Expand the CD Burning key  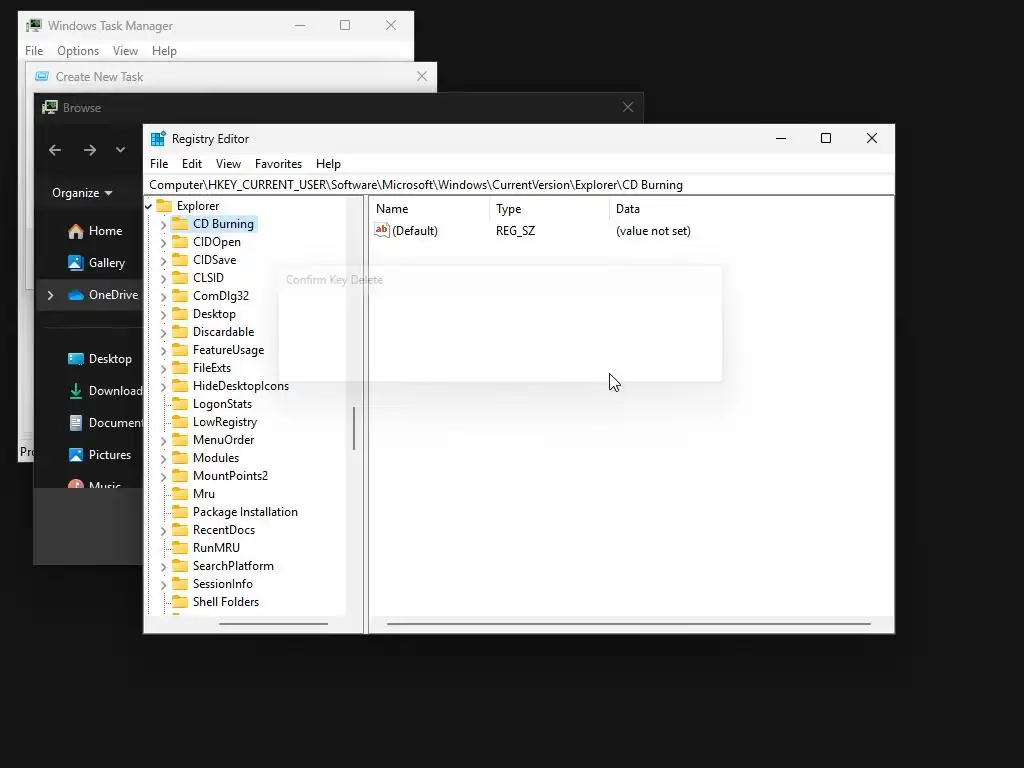pos(163,225)
